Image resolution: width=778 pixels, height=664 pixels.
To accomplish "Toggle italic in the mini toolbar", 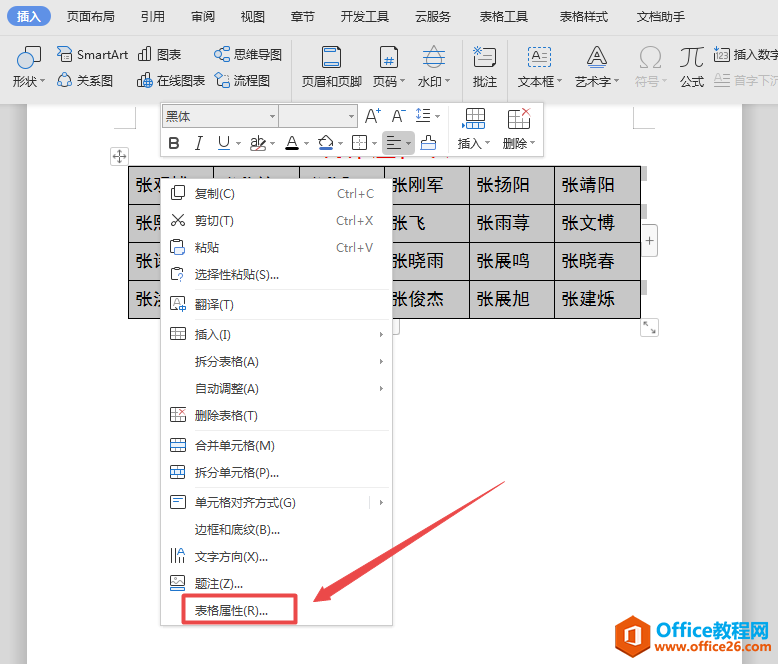I will pyautogui.click(x=199, y=143).
